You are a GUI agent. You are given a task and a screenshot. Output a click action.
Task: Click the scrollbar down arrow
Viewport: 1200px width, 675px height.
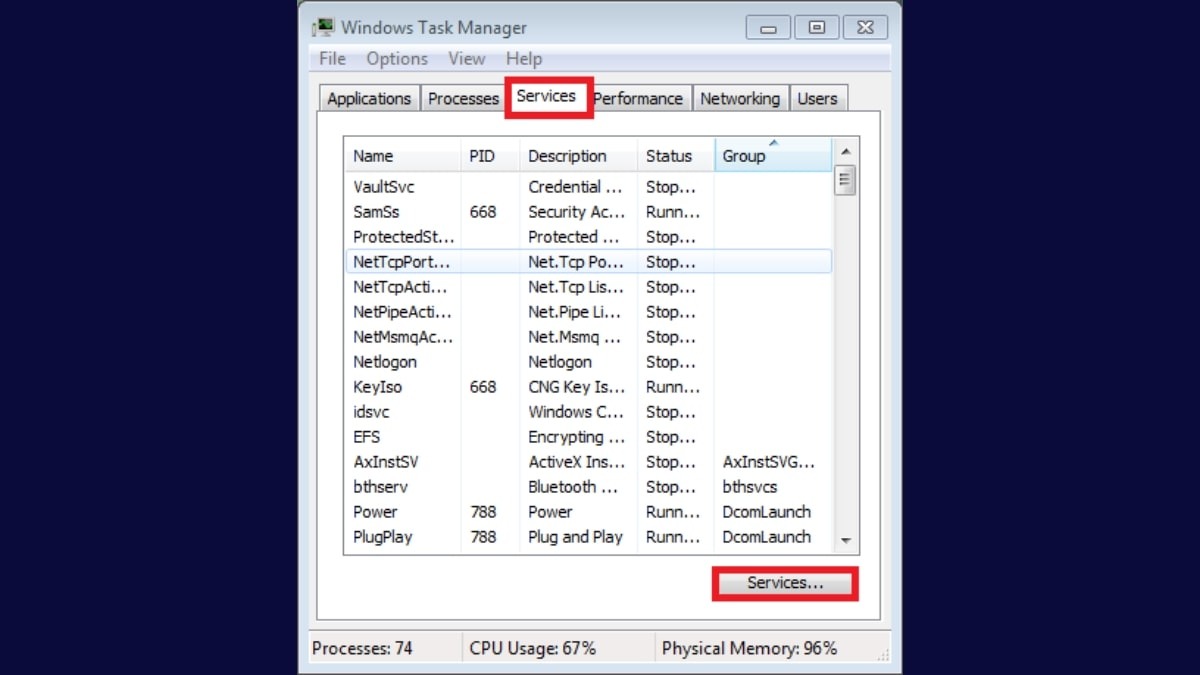pyautogui.click(x=845, y=540)
